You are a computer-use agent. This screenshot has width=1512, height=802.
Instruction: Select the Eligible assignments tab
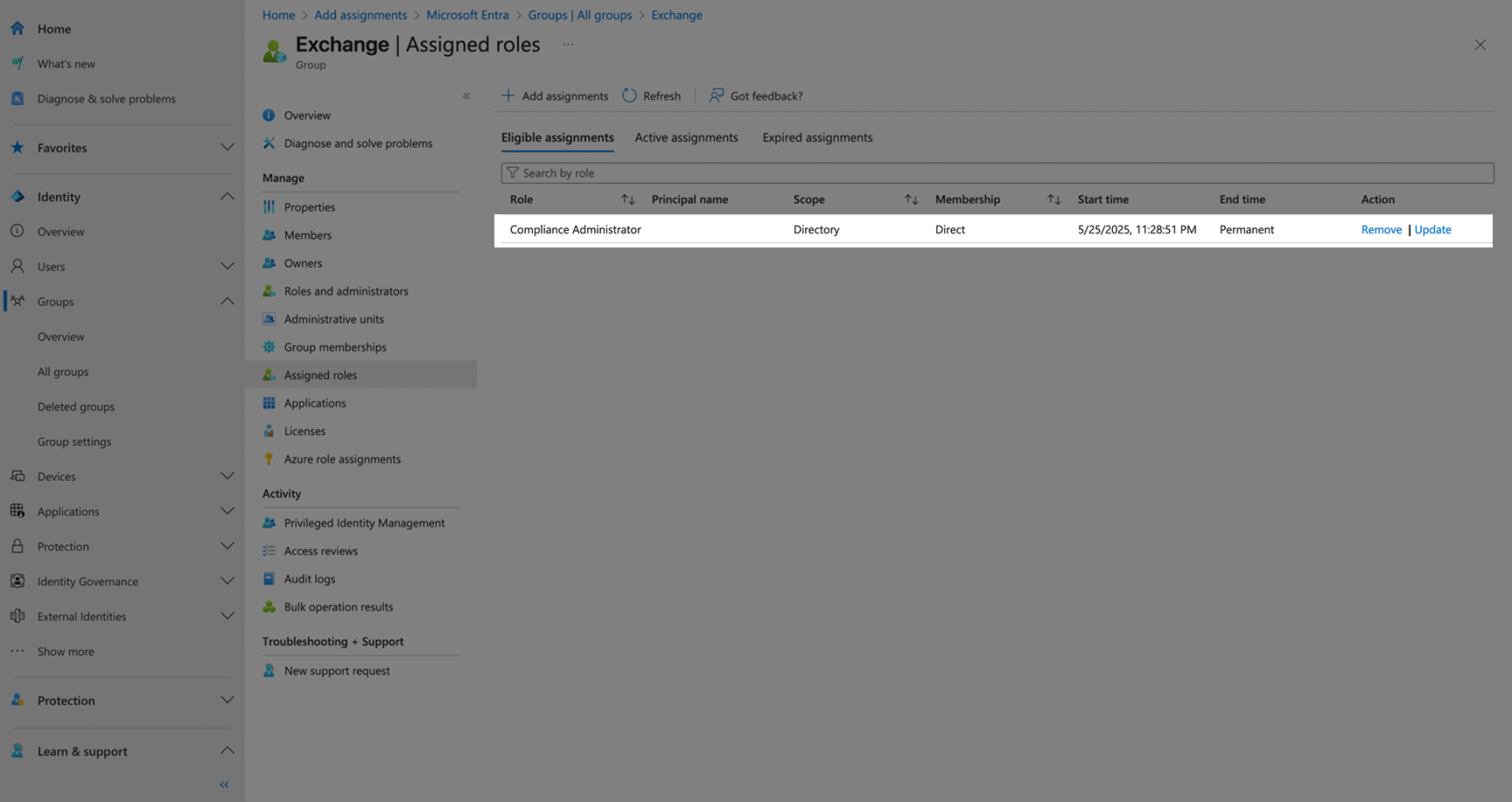pos(557,137)
